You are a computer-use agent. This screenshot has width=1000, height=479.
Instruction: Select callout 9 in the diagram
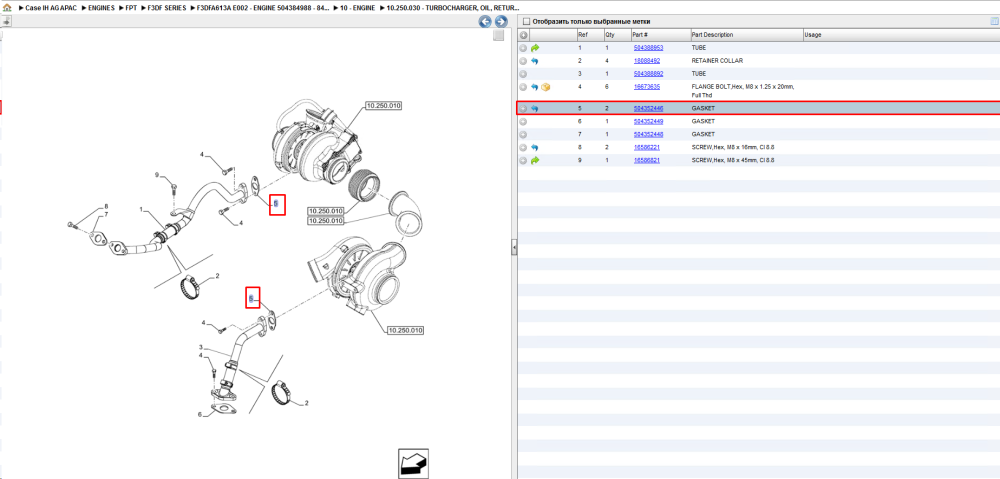156,174
